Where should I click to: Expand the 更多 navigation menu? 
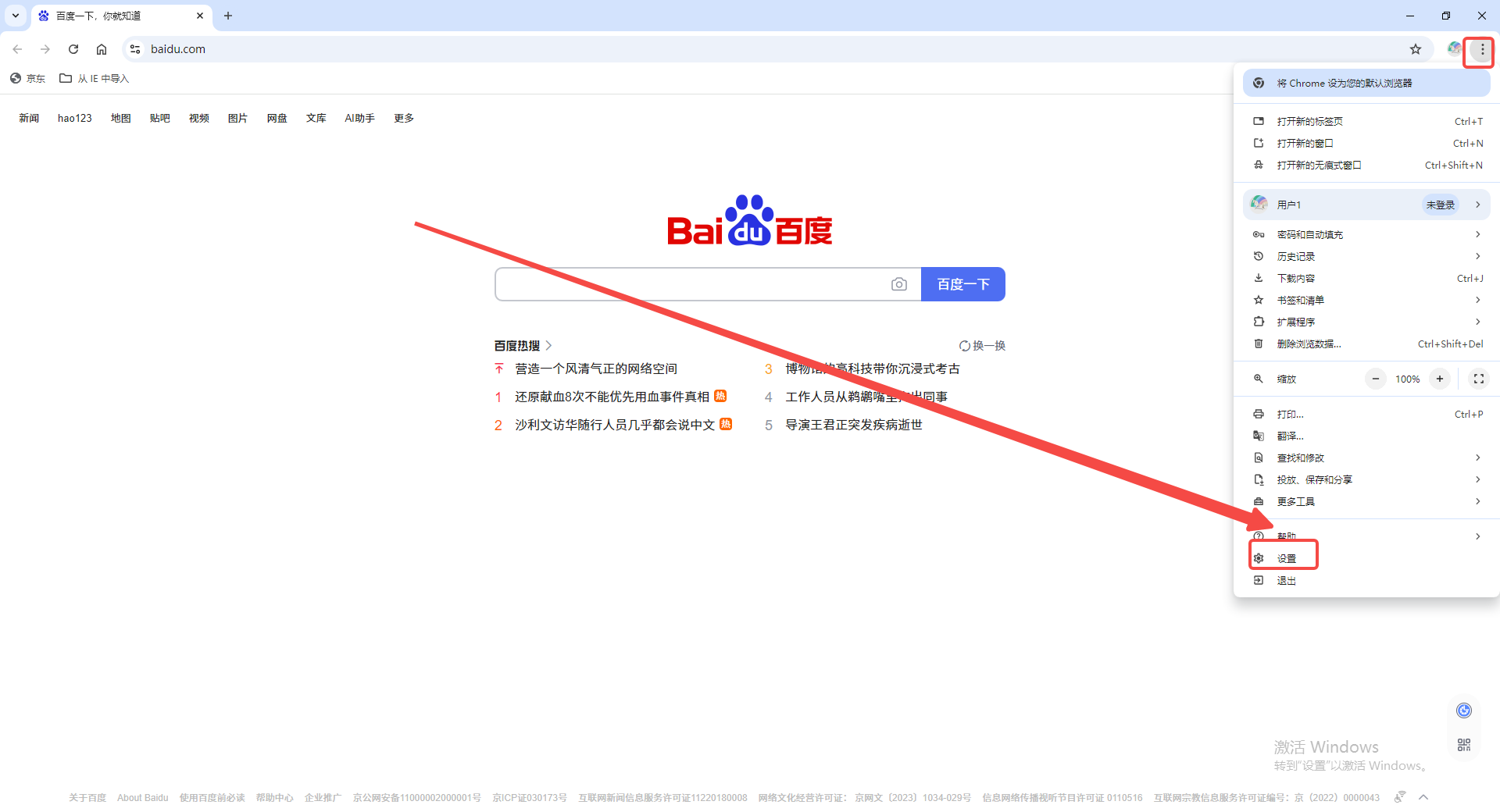click(404, 118)
